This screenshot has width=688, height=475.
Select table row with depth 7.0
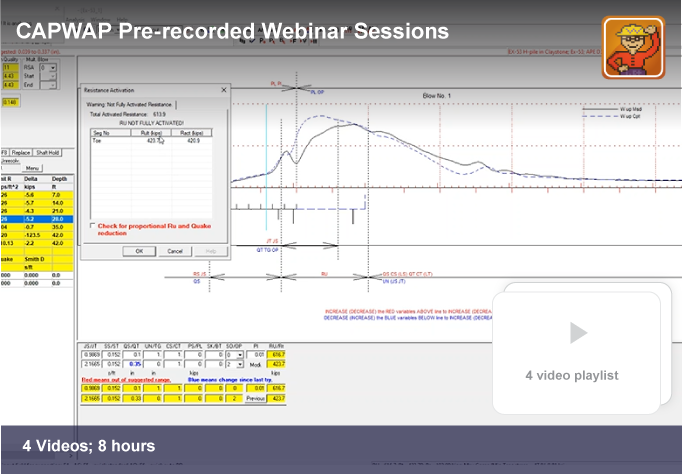(x=37, y=195)
